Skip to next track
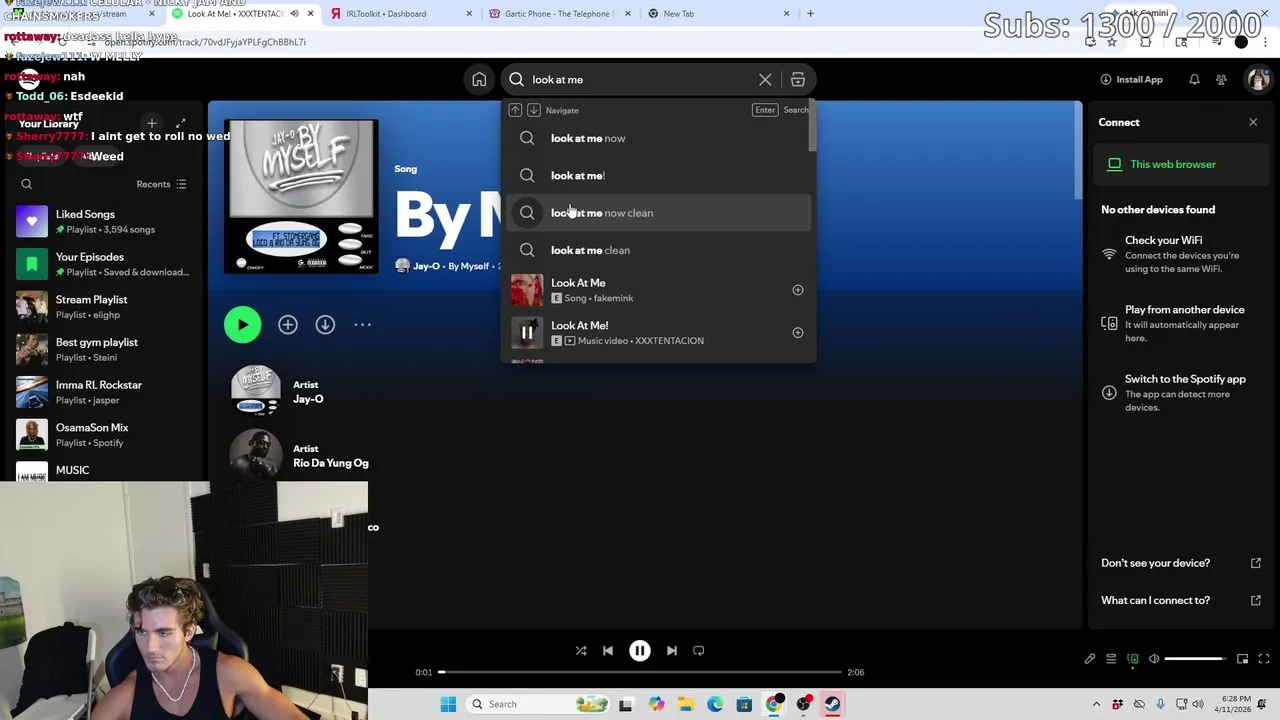 672,651
